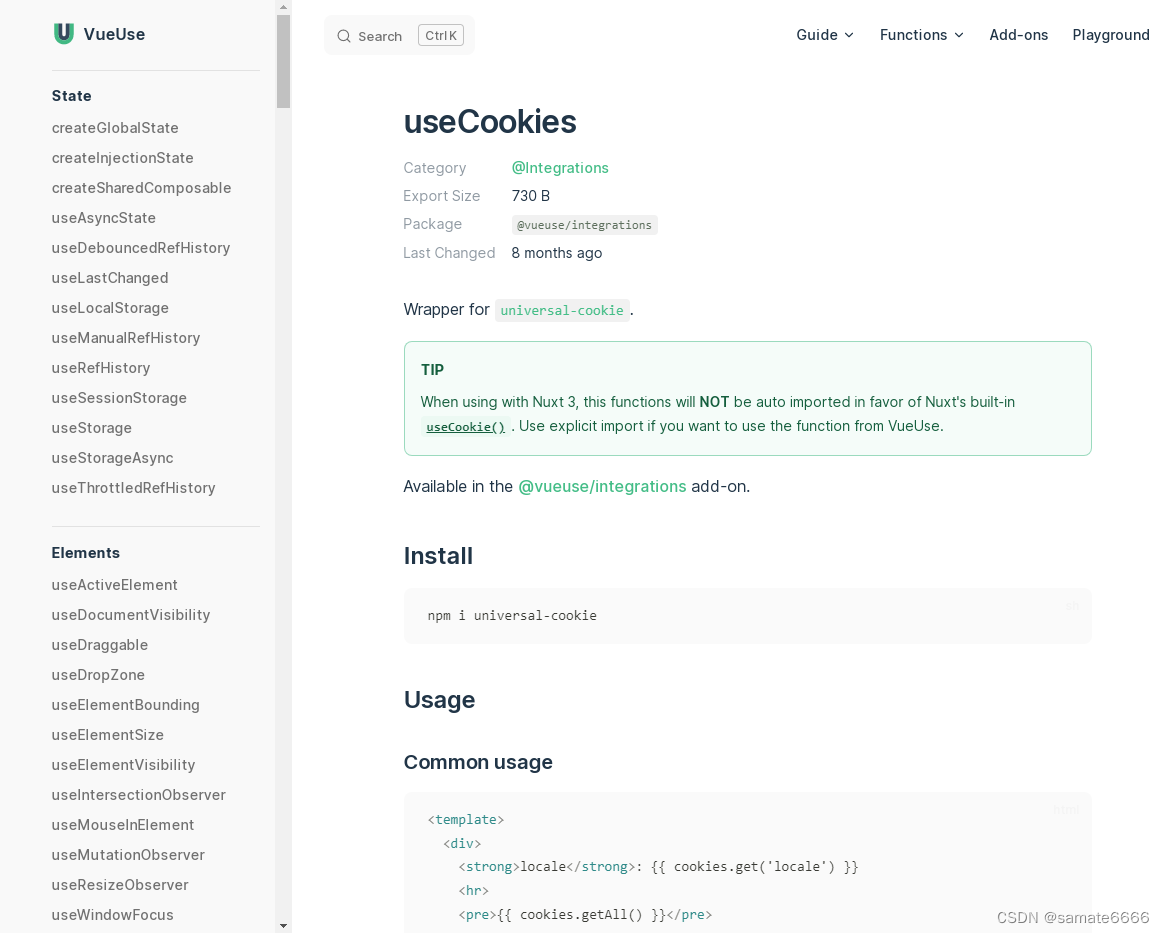
Task: Open useIntersectionObserver documentation page
Action: point(138,794)
